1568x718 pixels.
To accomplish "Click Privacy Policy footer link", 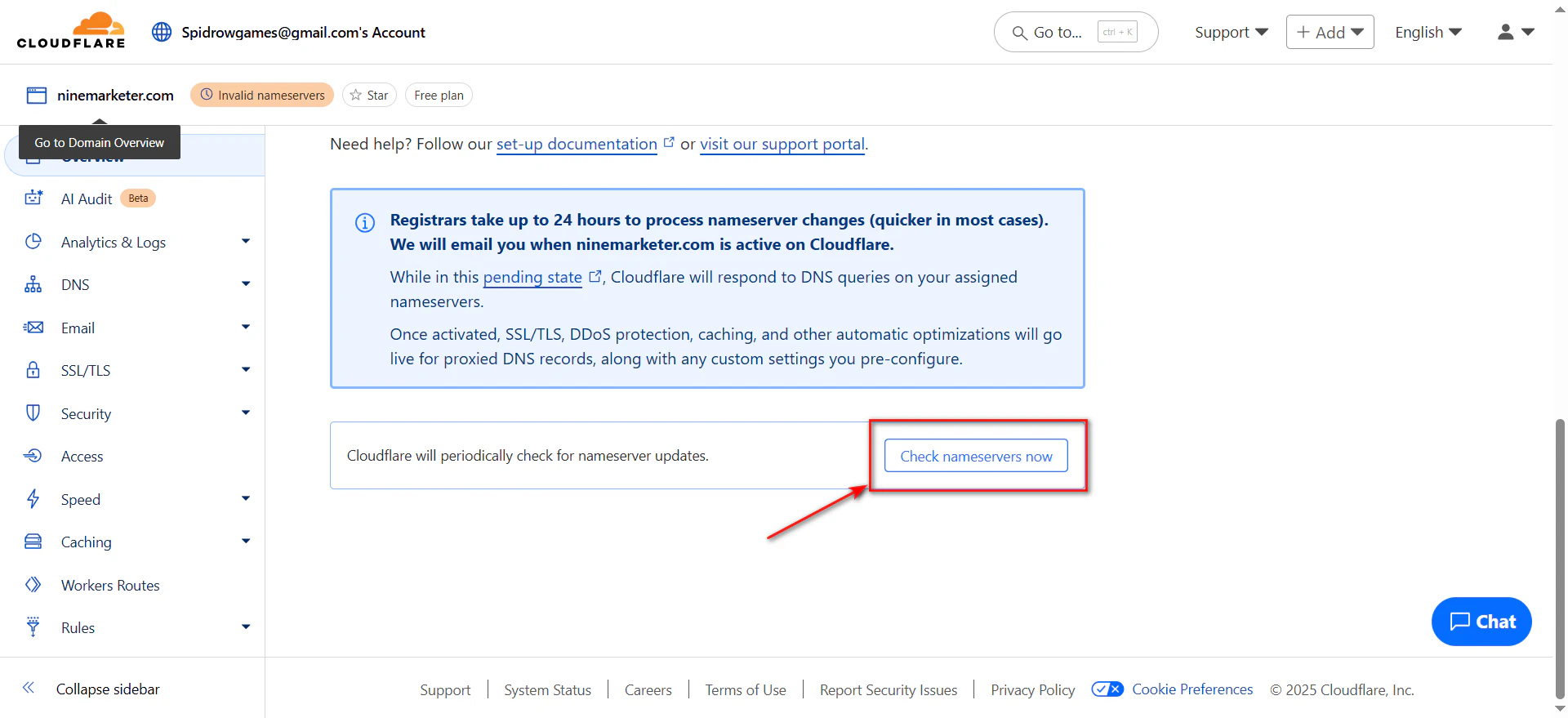I will [x=1032, y=689].
